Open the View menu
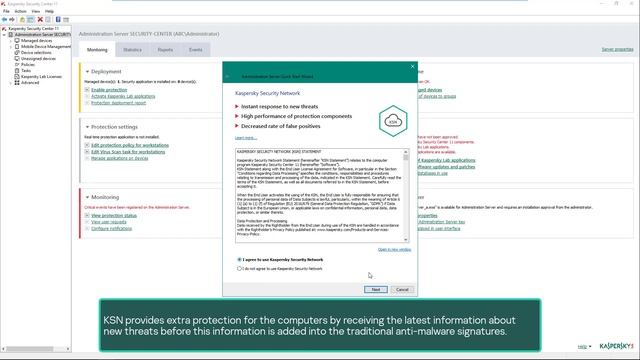Image resolution: width=640 pixels, height=360 pixels. click(x=36, y=11)
